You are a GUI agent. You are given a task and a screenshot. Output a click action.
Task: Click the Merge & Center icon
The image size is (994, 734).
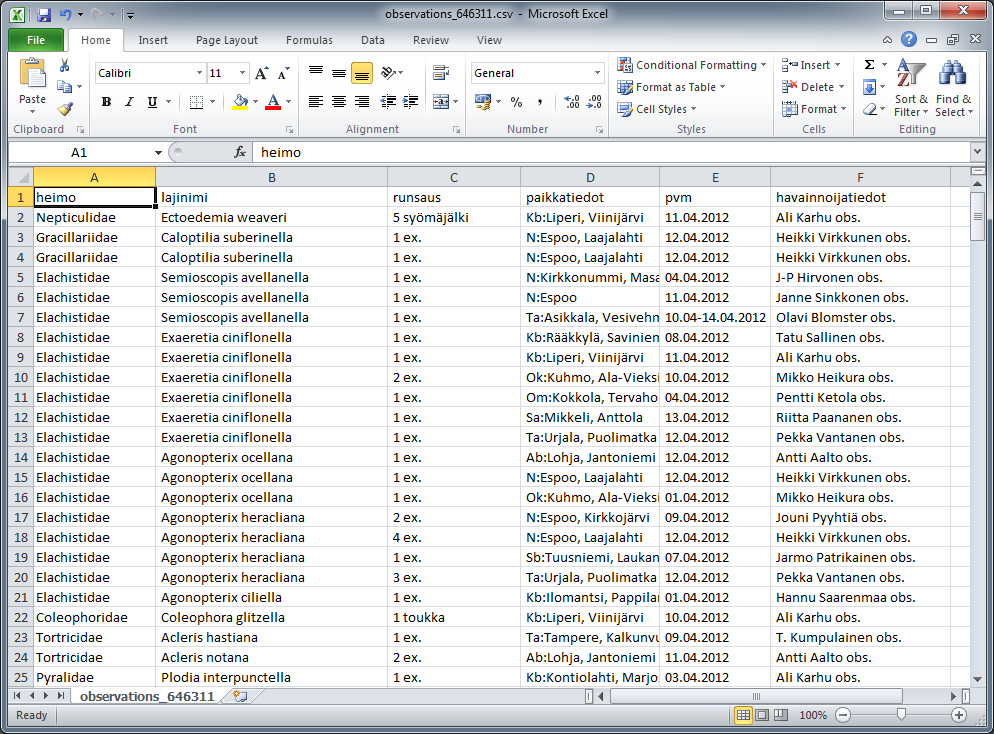[x=441, y=101]
